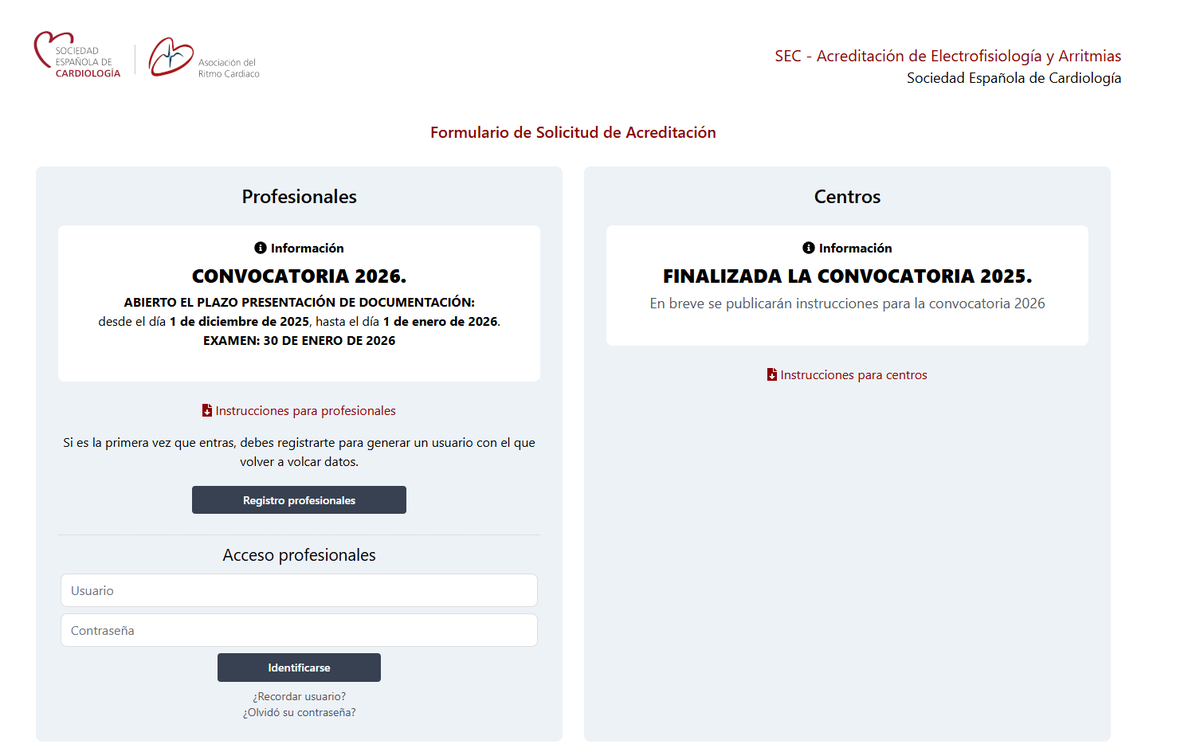Click the ¿Olvidó su contraseña? link
Image resolution: width=1200 pixels, height=744 pixels.
tap(299, 713)
